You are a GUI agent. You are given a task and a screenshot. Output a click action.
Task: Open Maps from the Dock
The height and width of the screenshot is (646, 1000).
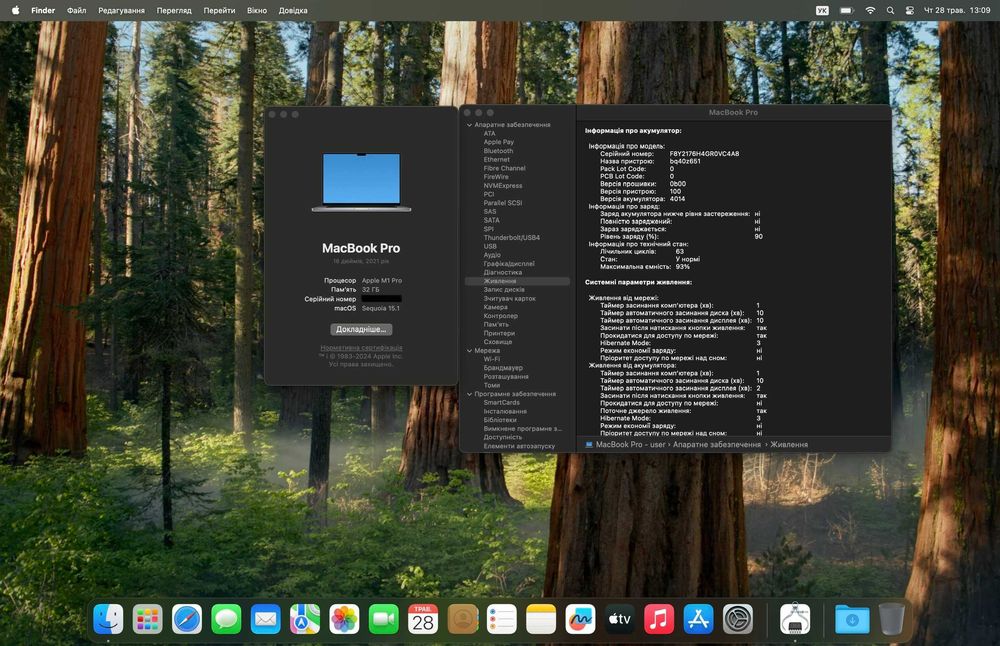tap(305, 619)
